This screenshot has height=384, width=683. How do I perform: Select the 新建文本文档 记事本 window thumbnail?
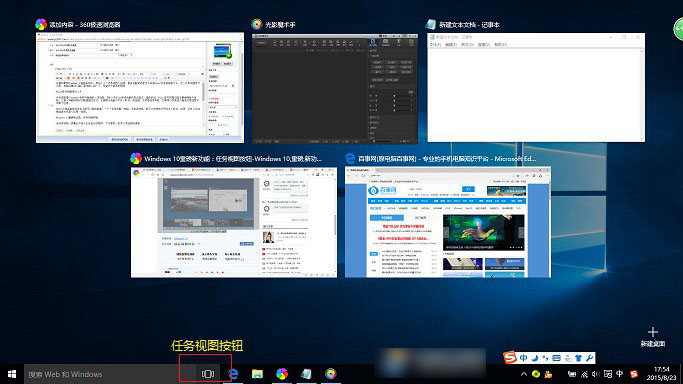point(536,88)
